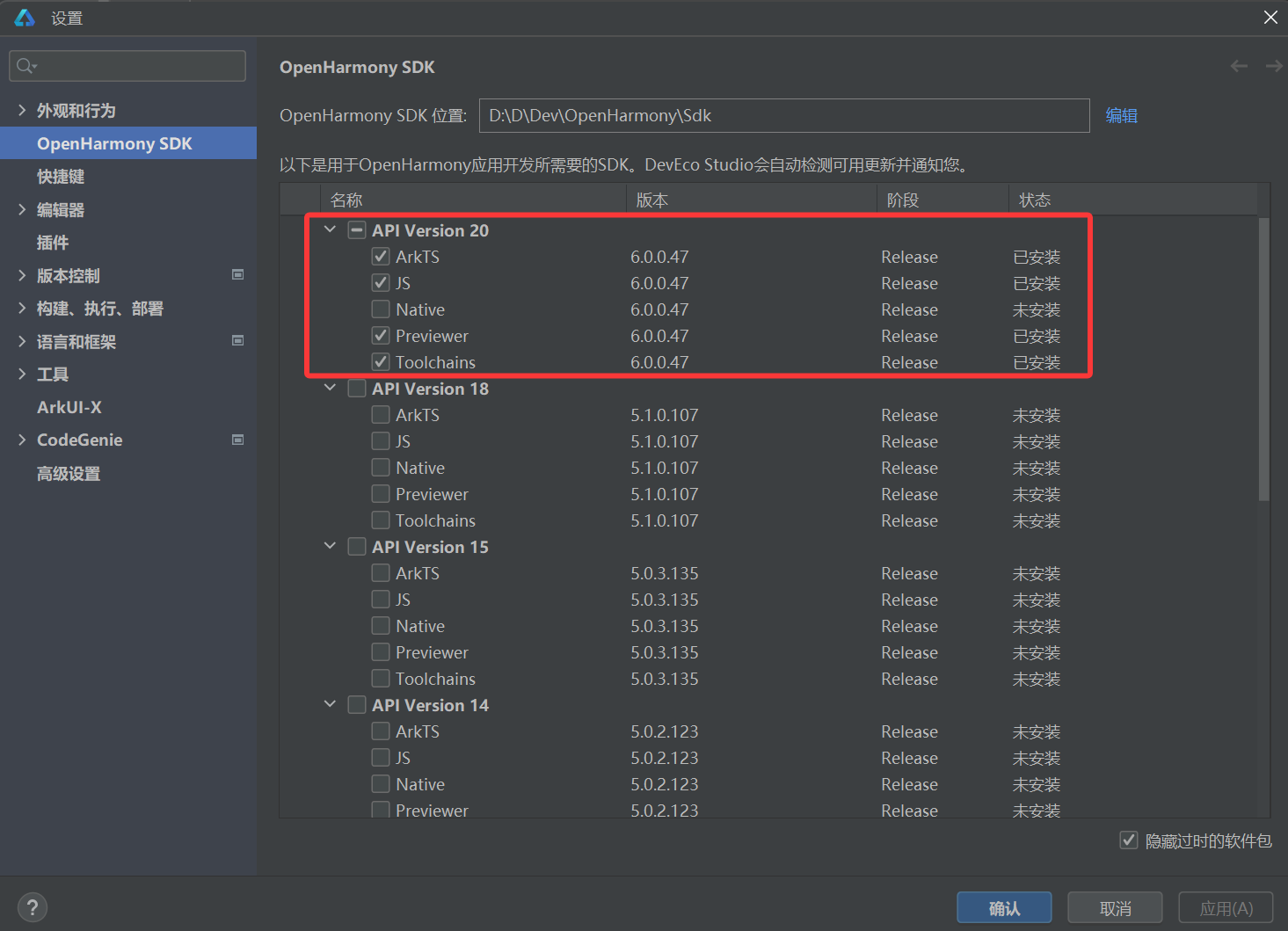Select the Previewer 5.1.0.107 row name
The image size is (1288, 931).
[432, 494]
